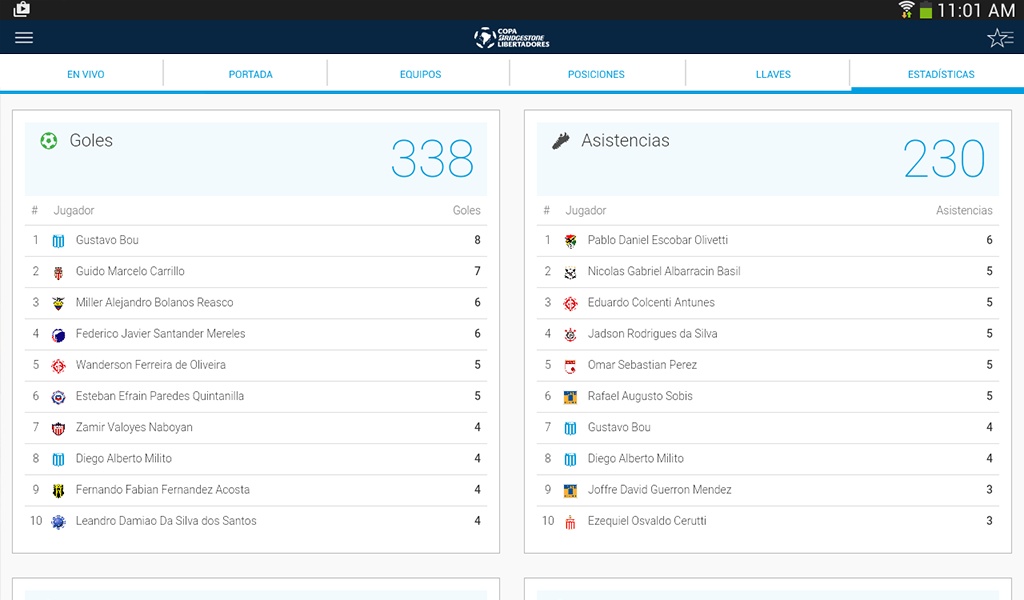This screenshot has width=1024, height=600.
Task: Select Diego Alberto Milito in the Asistencias list
Action: (768, 458)
